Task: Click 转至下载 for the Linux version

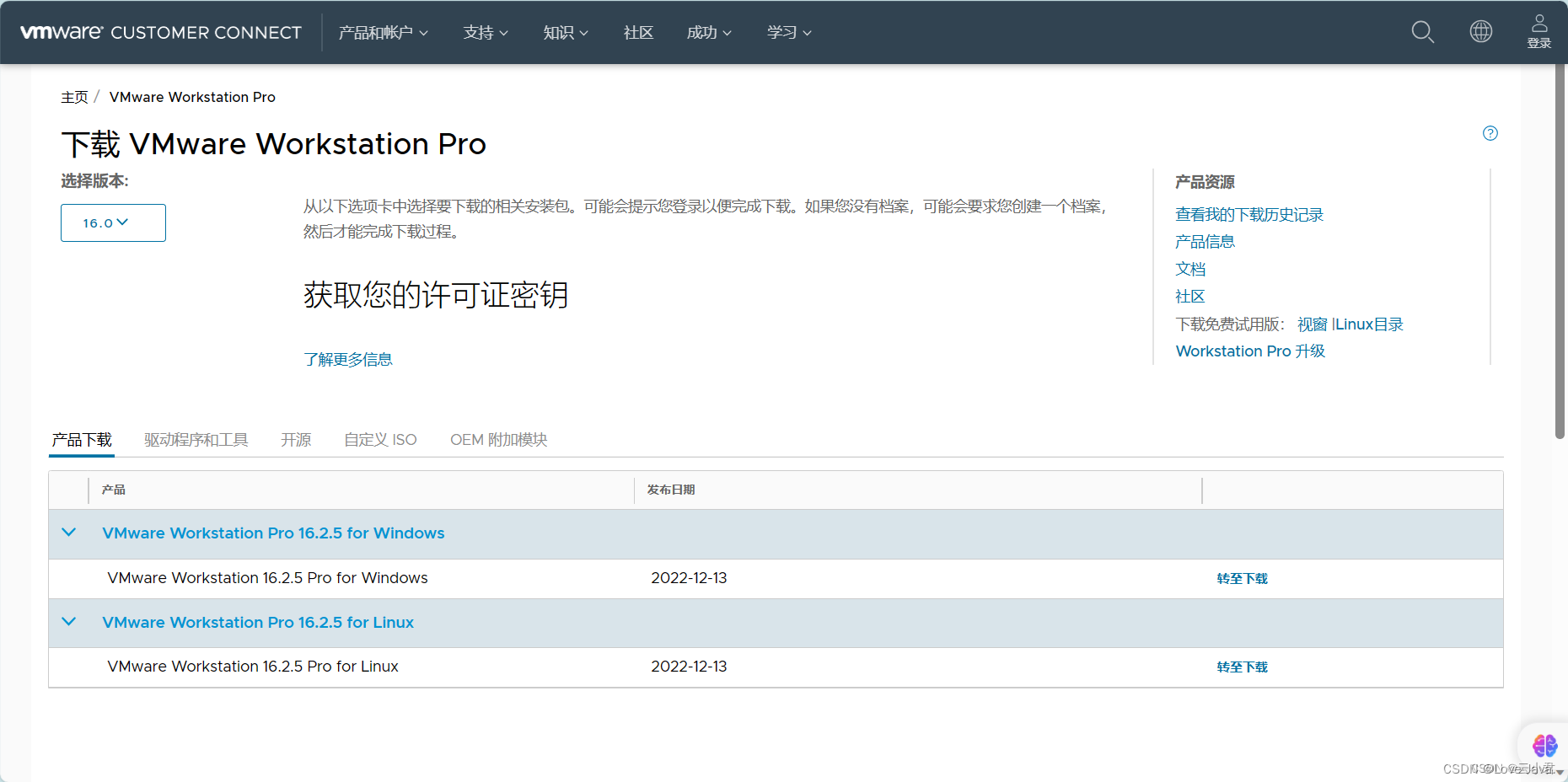Action: pyautogui.click(x=1242, y=667)
